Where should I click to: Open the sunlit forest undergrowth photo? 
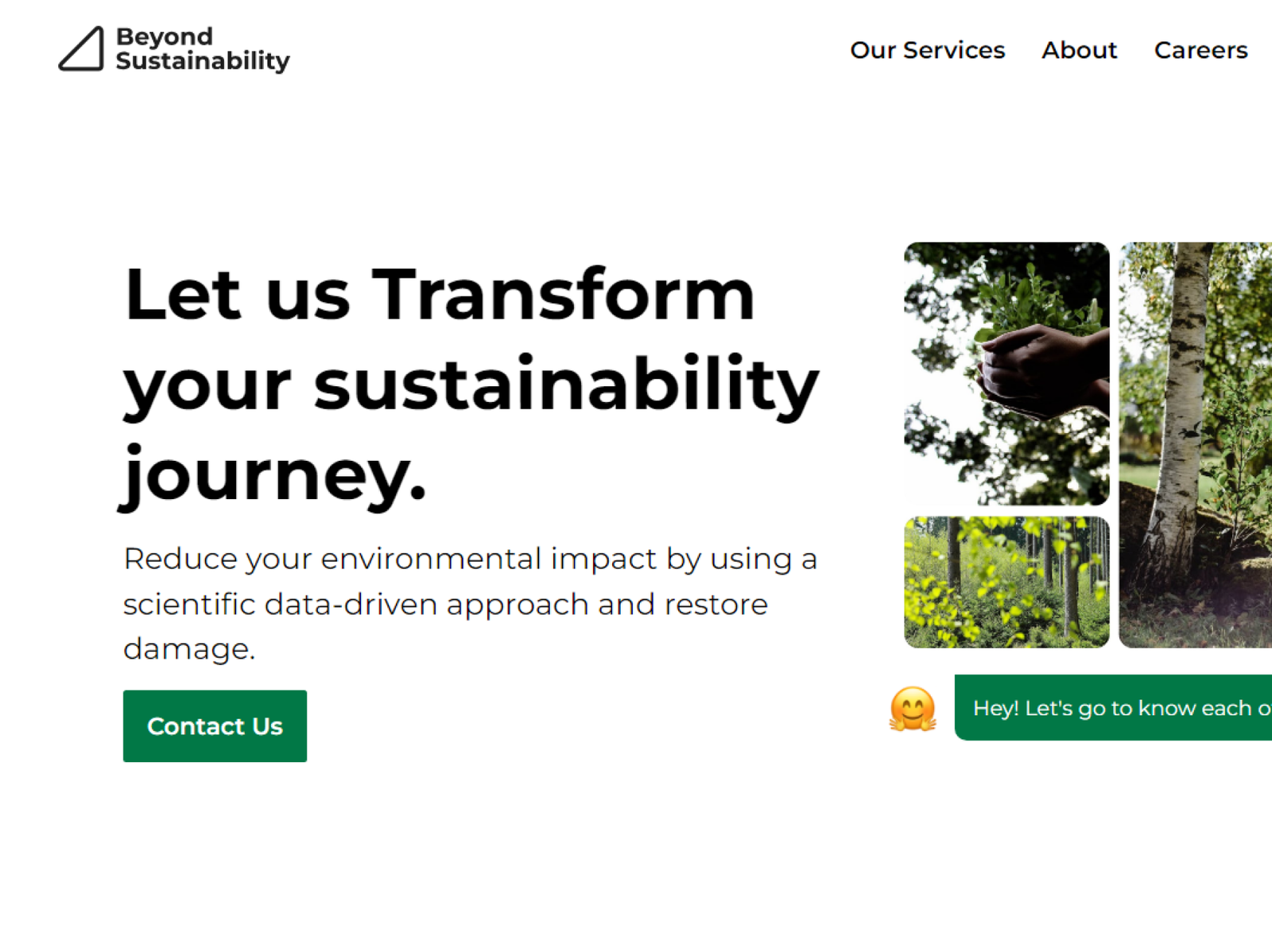1006,582
